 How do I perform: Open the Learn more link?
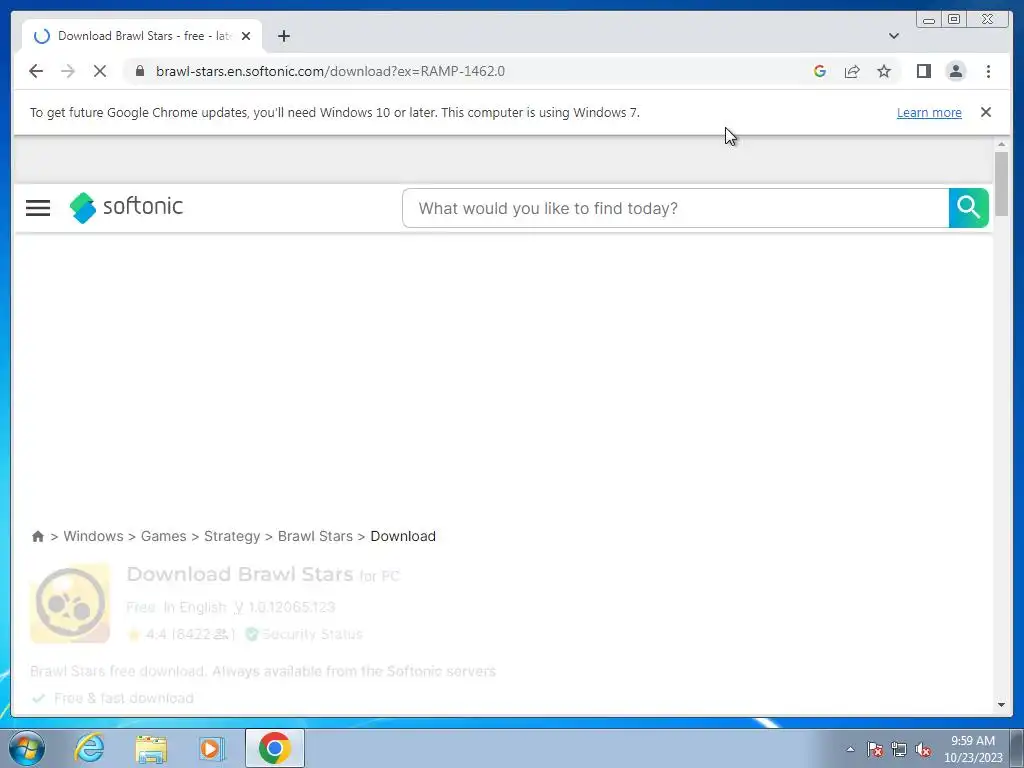coord(929,112)
